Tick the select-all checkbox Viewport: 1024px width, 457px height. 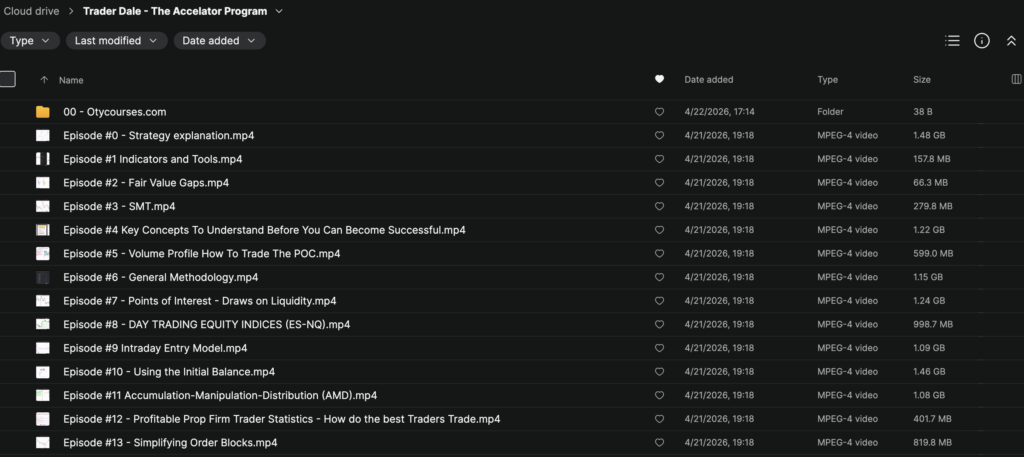point(8,80)
